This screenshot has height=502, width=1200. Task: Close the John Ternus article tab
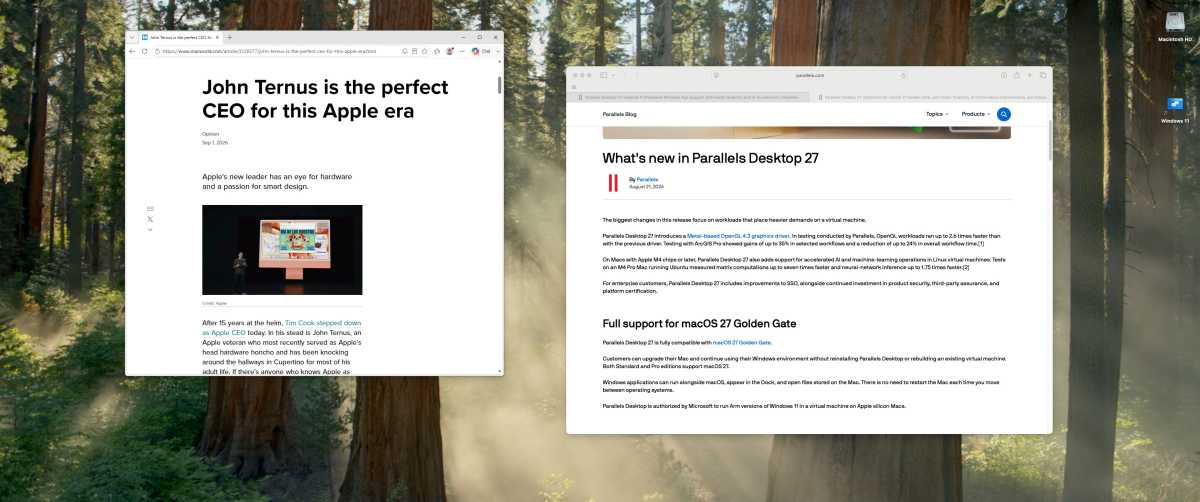tap(217, 37)
